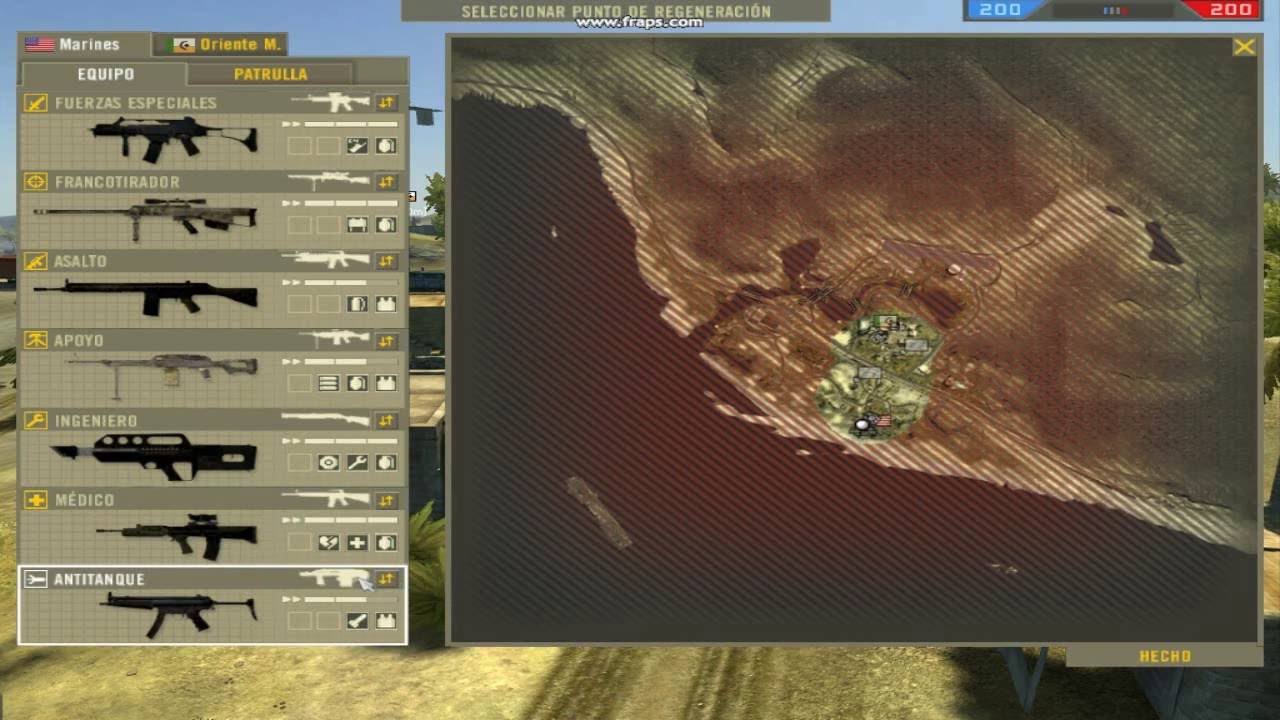Screen dimensions: 1280x720
Task: Click the rocket launcher icon in Antitanque row
Action: [x=357, y=621]
